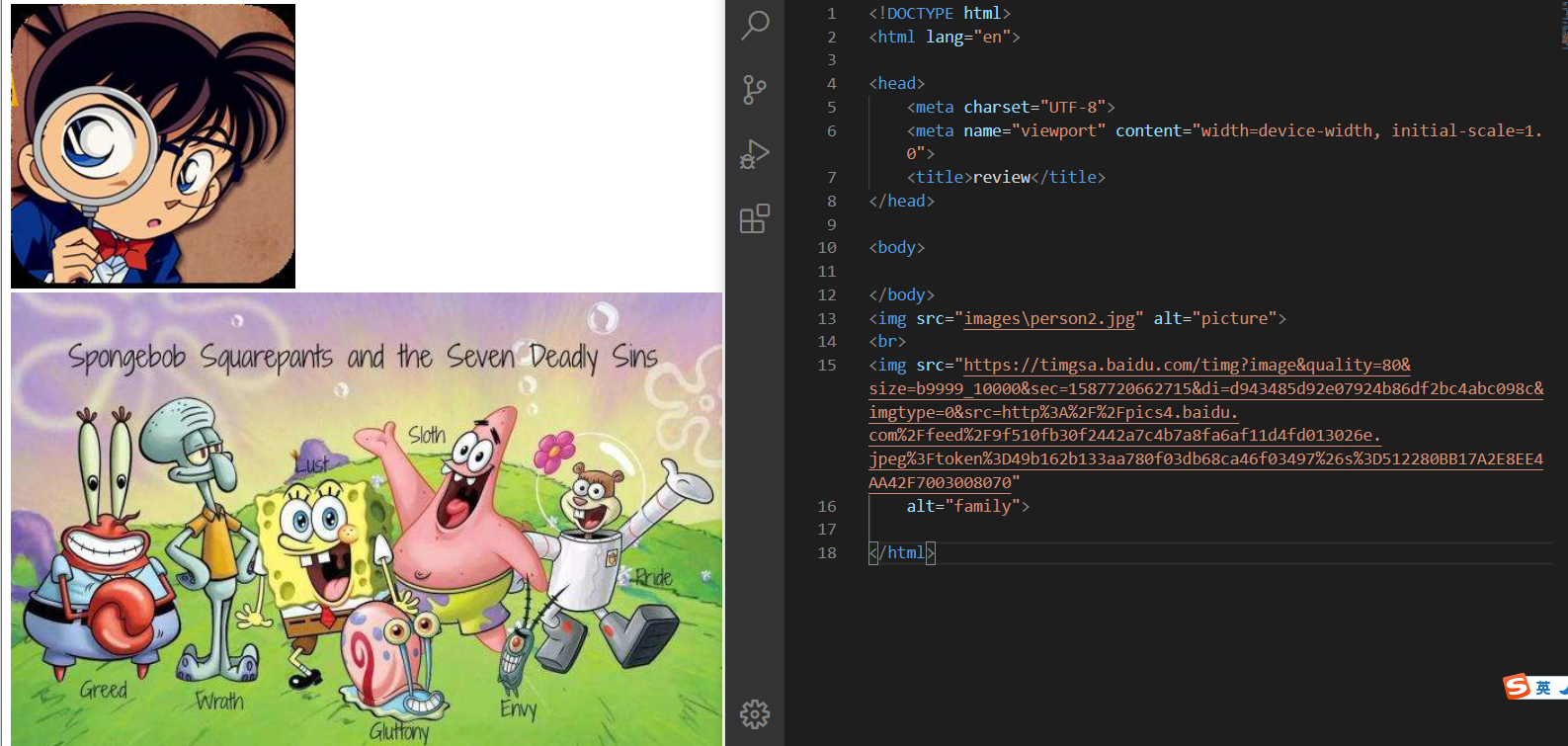Open the Source Control view

point(755,90)
